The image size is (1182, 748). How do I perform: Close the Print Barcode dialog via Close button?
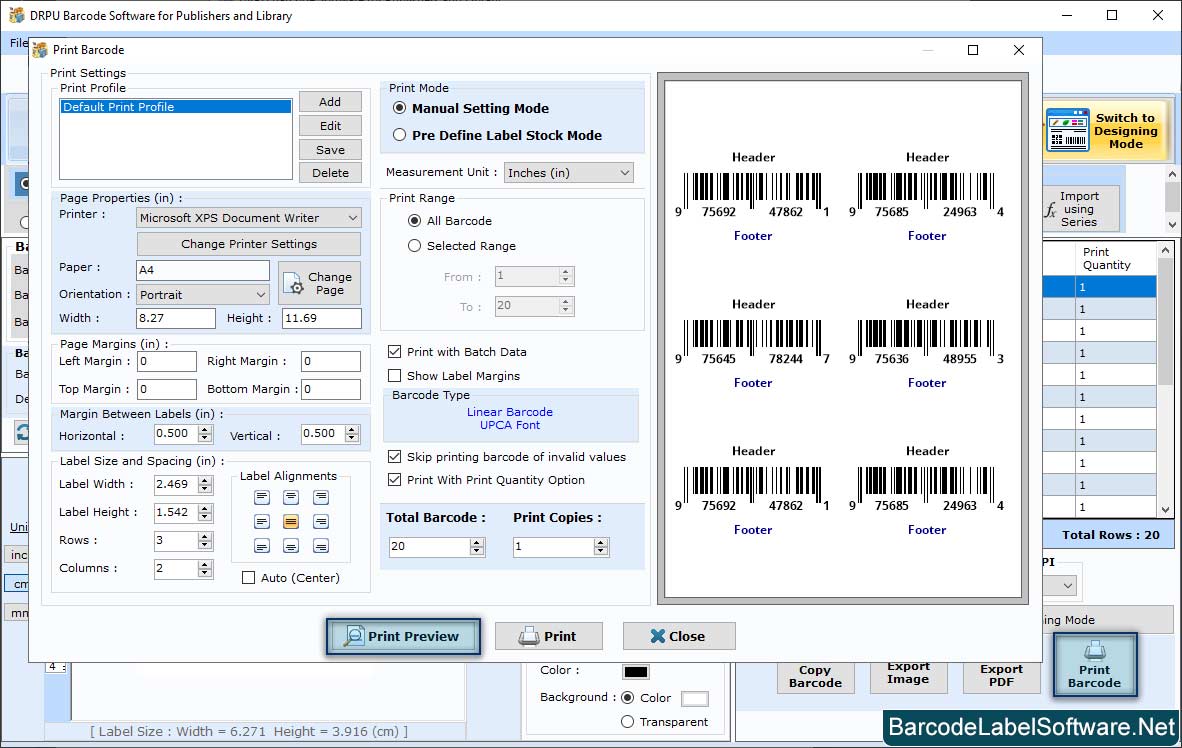[678, 636]
